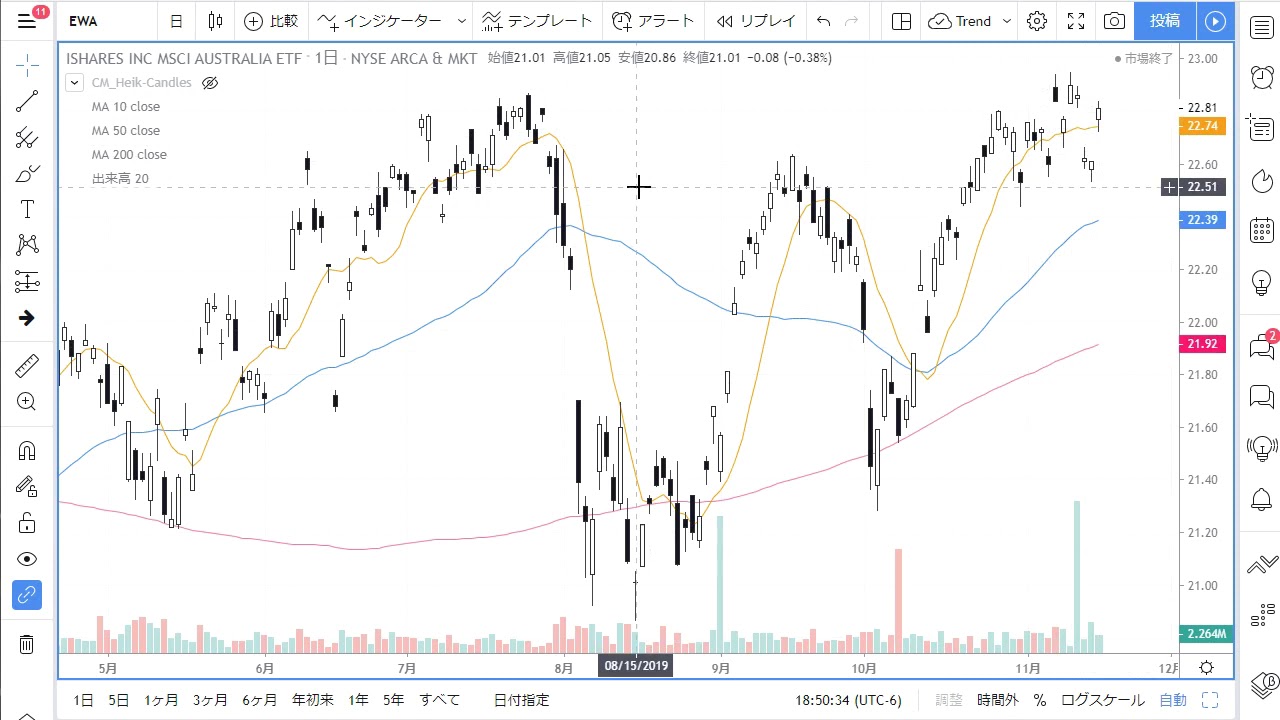Open the ideas lightbulb panel
Screen dimensions: 1280x720
tap(1262, 284)
